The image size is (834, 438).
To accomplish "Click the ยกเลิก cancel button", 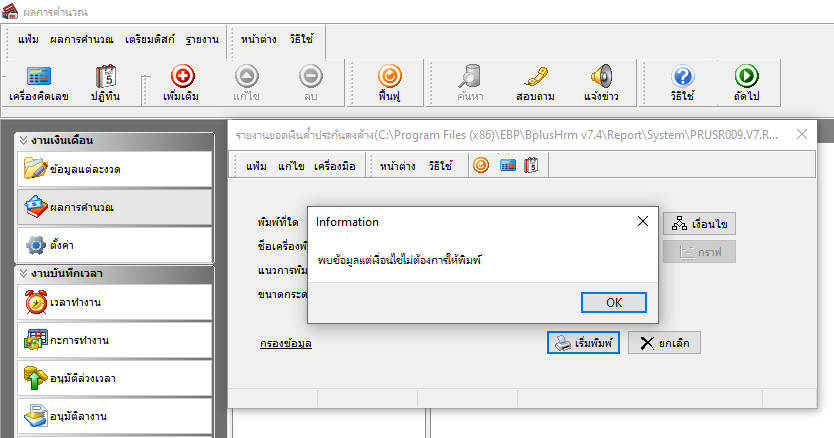I will (664, 343).
